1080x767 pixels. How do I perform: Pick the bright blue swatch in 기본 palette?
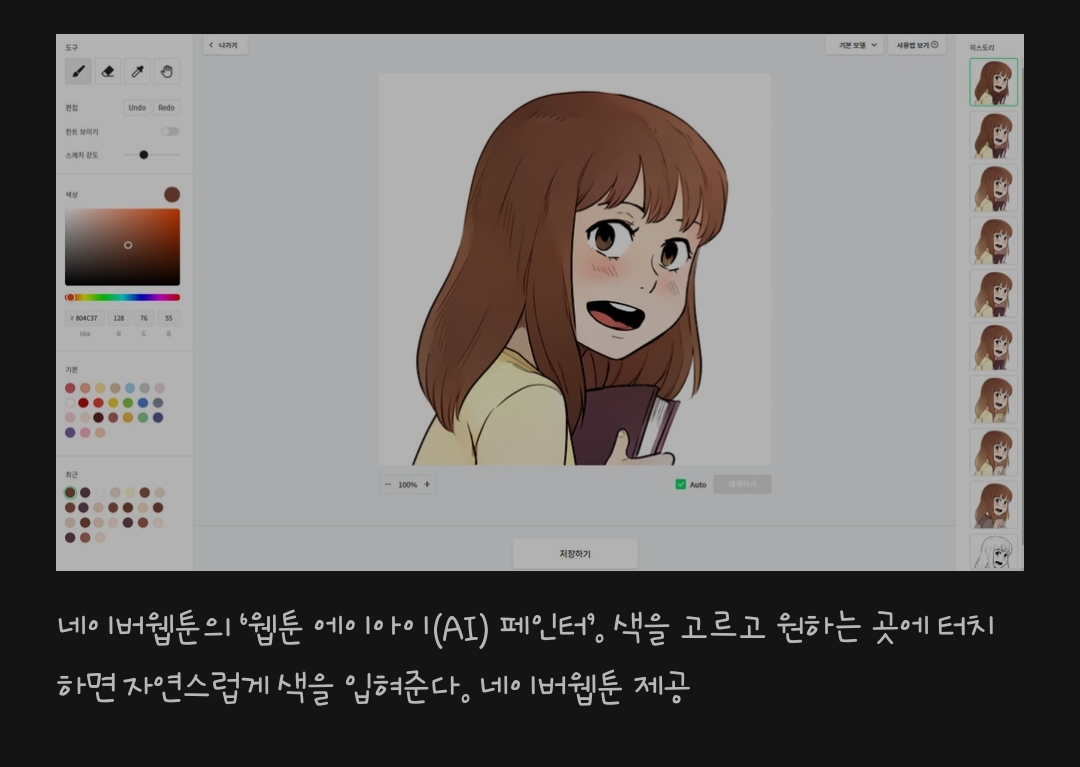click(143, 403)
